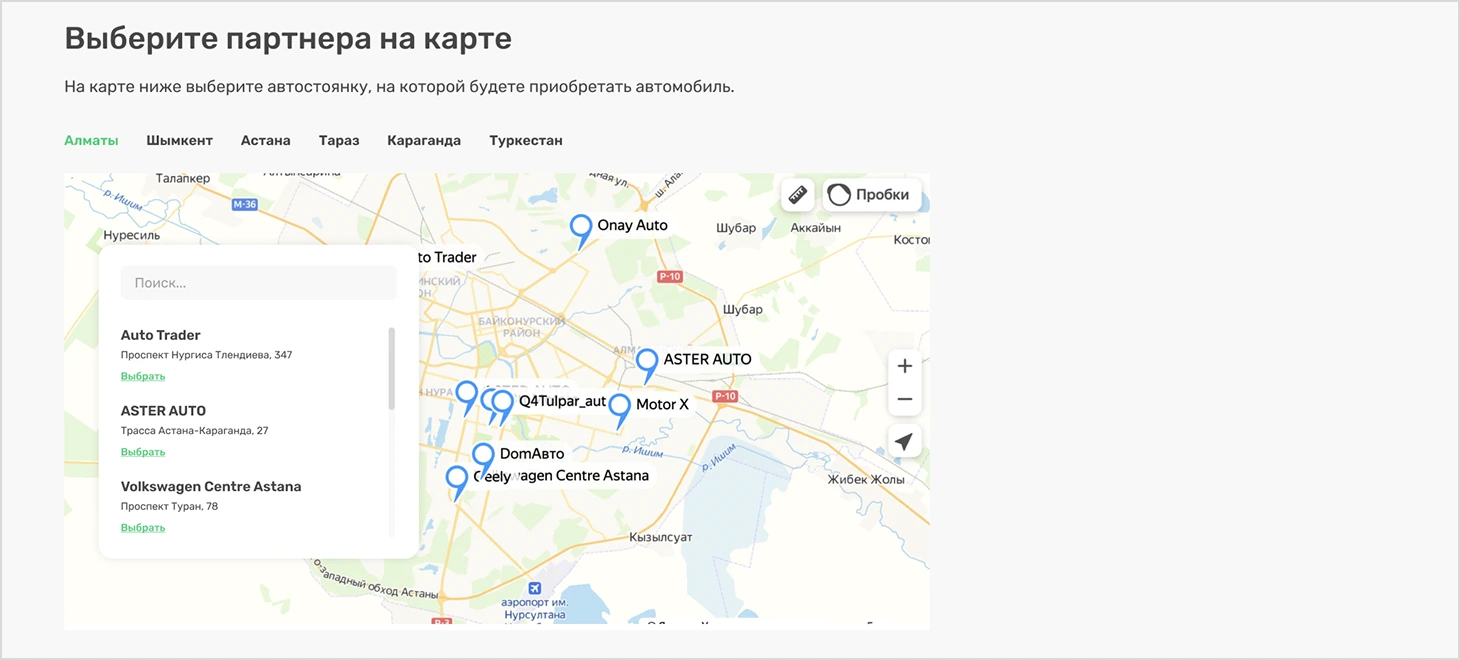Select the Volkswagen Centre Astana map marker
Screen dimensions: 1460x660
457,479
